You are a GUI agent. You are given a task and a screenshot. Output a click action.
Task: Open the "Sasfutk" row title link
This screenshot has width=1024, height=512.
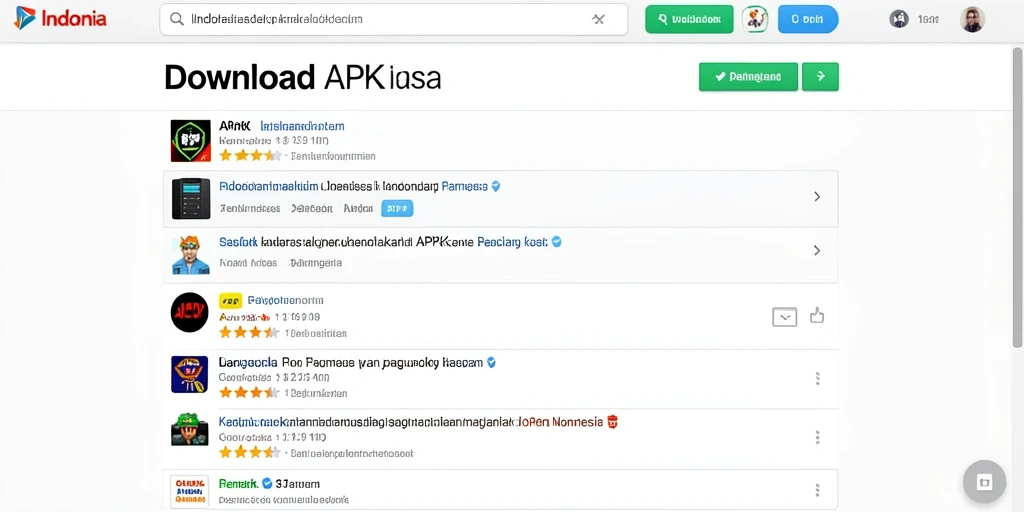click(x=383, y=242)
